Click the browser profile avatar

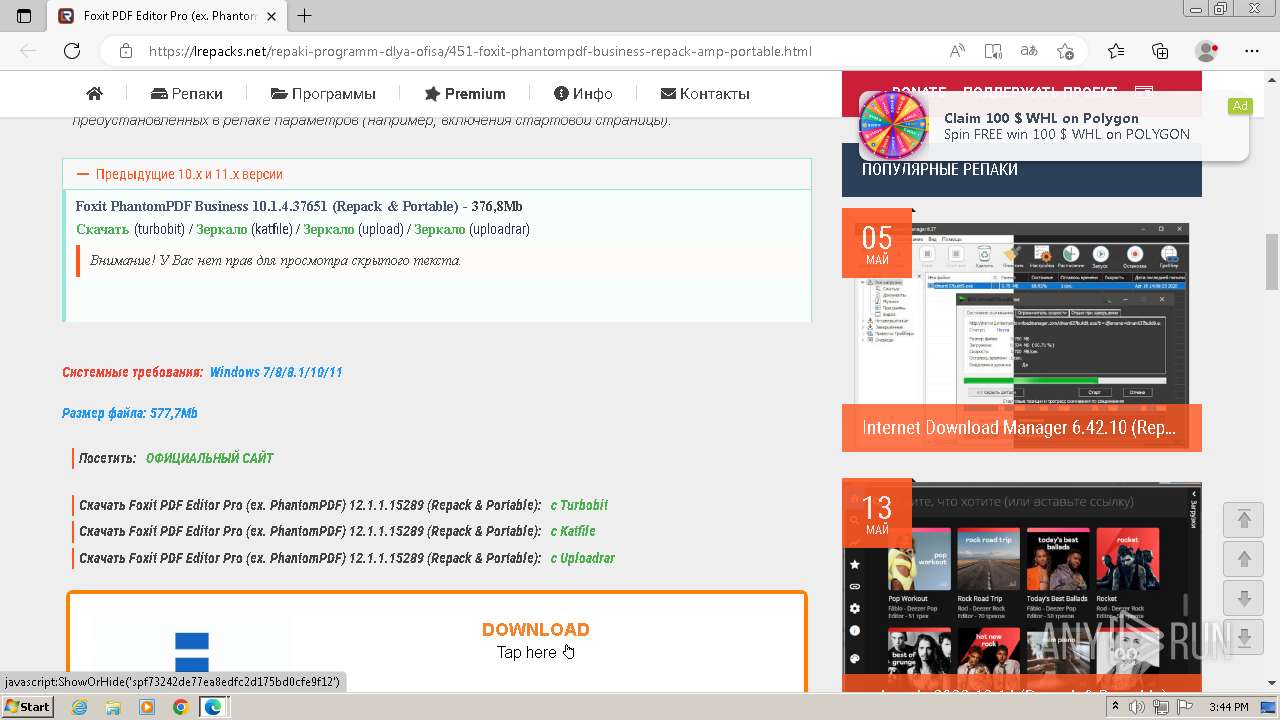1207,51
